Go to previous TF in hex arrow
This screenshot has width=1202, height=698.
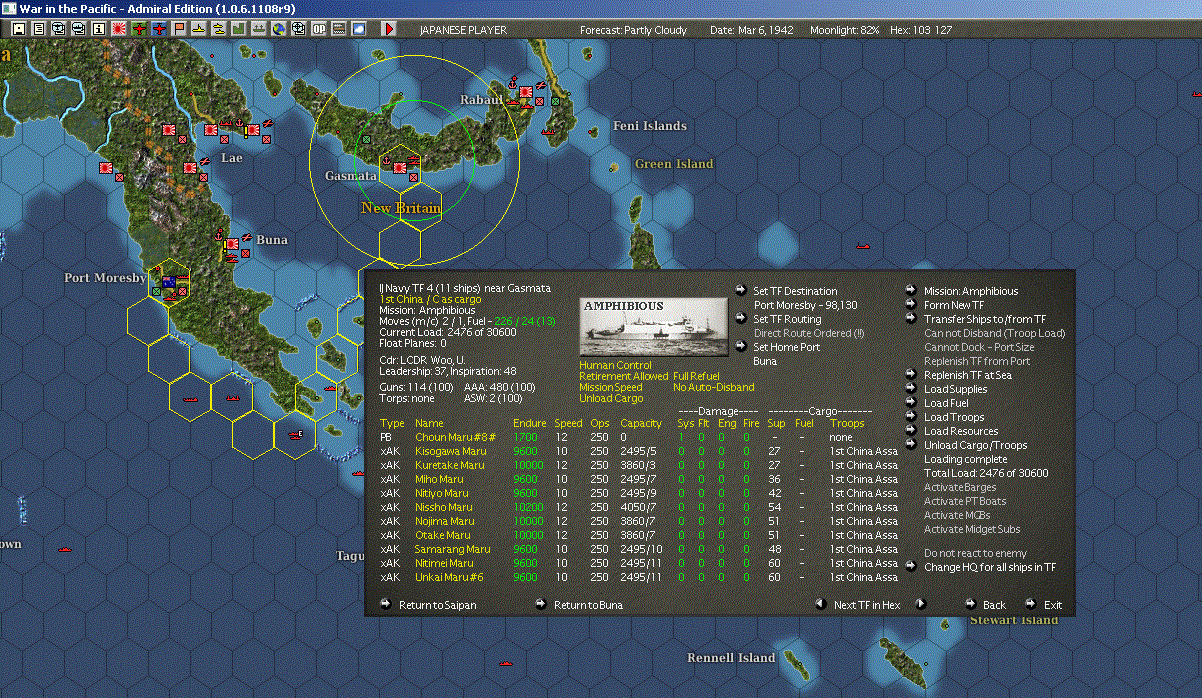[820, 604]
